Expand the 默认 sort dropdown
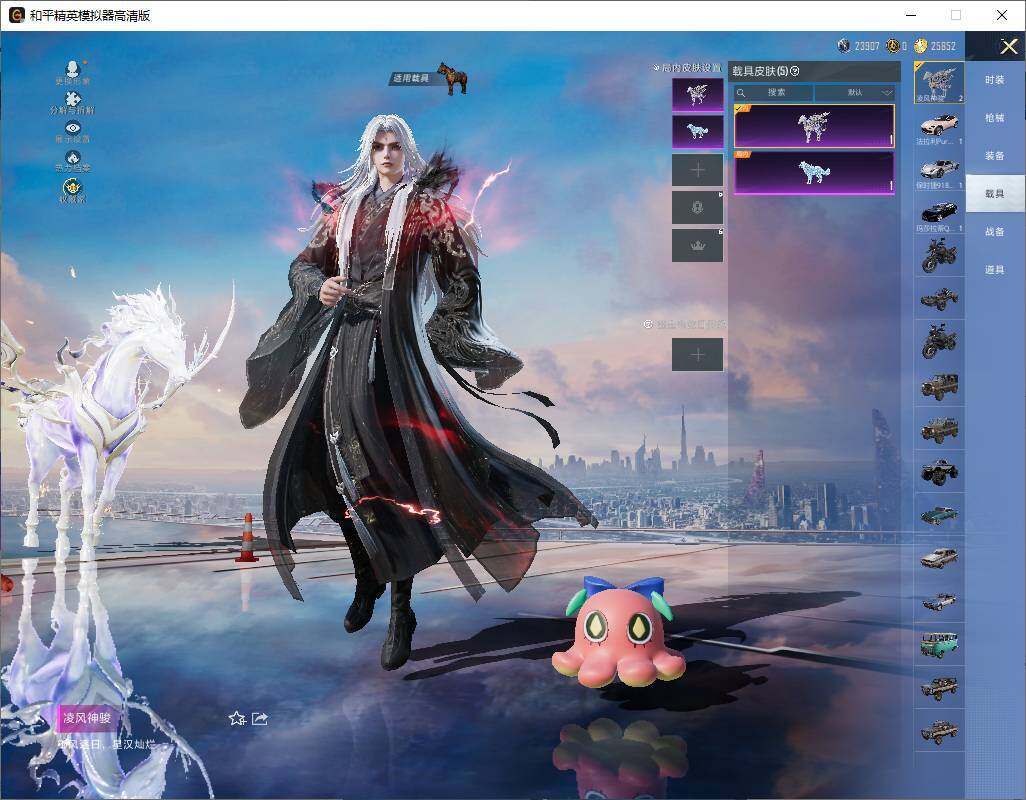Viewport: 1026px width, 800px height. (x=855, y=93)
